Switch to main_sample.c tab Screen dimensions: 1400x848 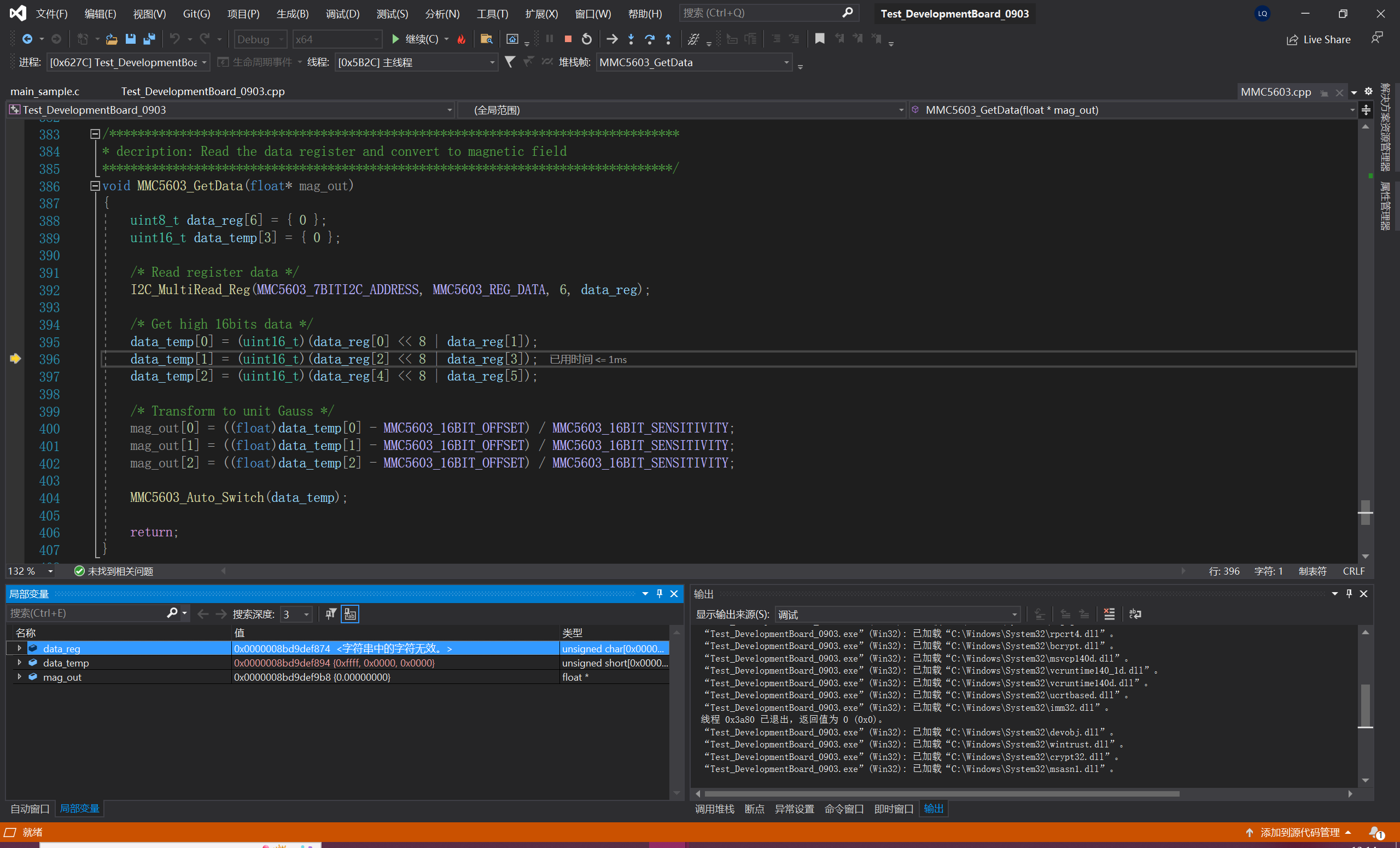click(x=45, y=91)
